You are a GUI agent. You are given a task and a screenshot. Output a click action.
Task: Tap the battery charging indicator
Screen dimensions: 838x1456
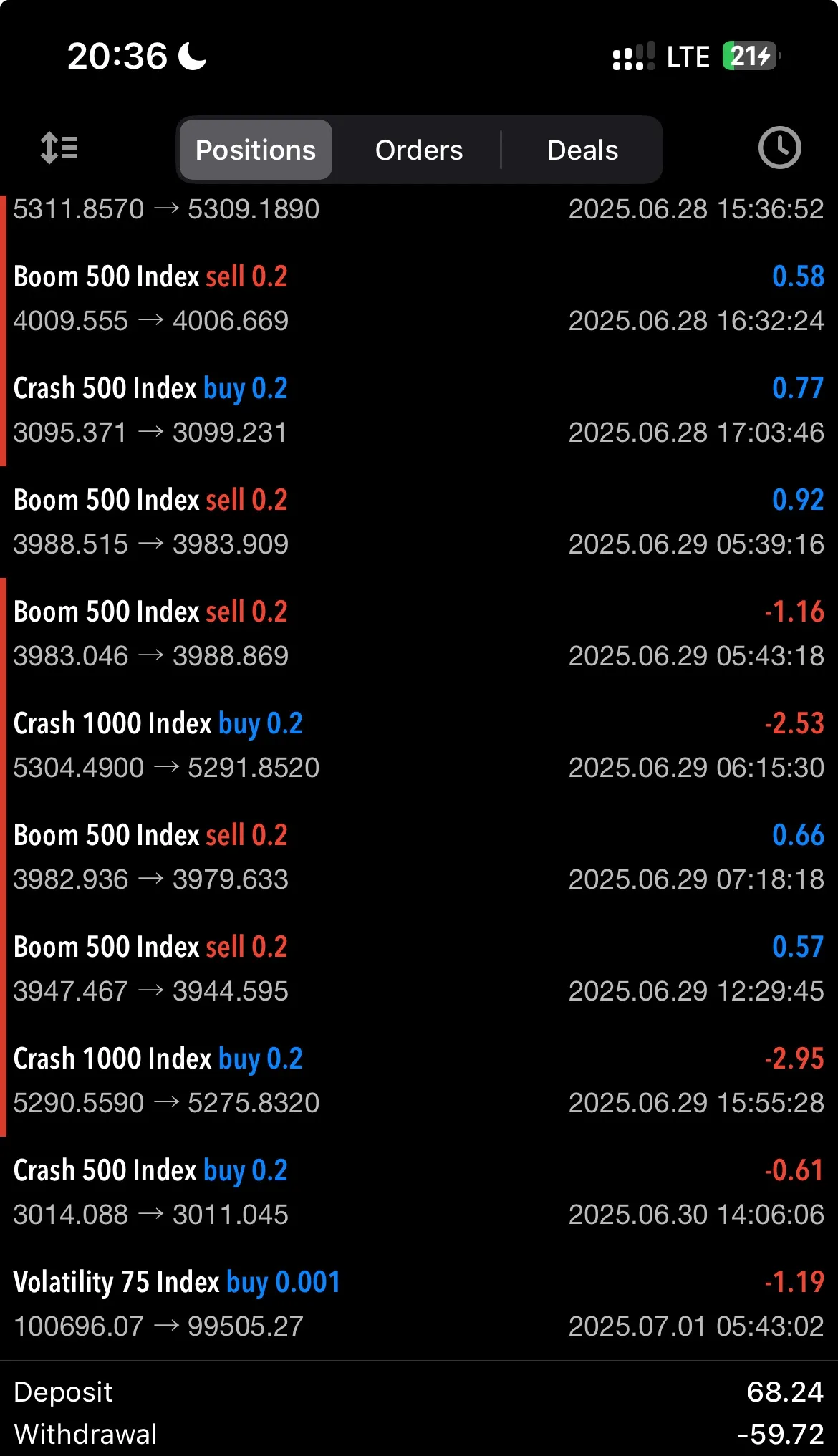(x=751, y=56)
